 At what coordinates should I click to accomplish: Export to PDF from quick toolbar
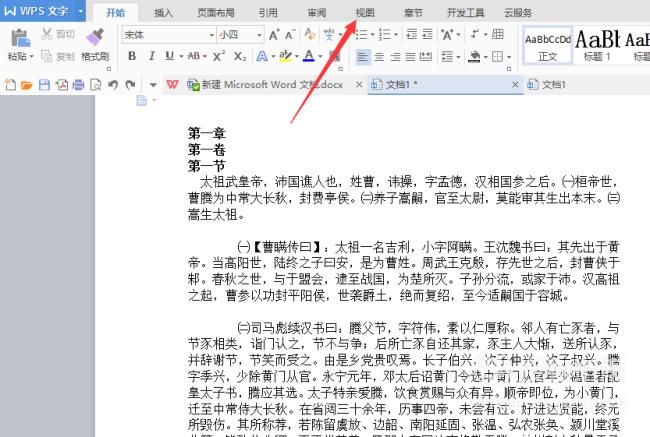pos(62,85)
